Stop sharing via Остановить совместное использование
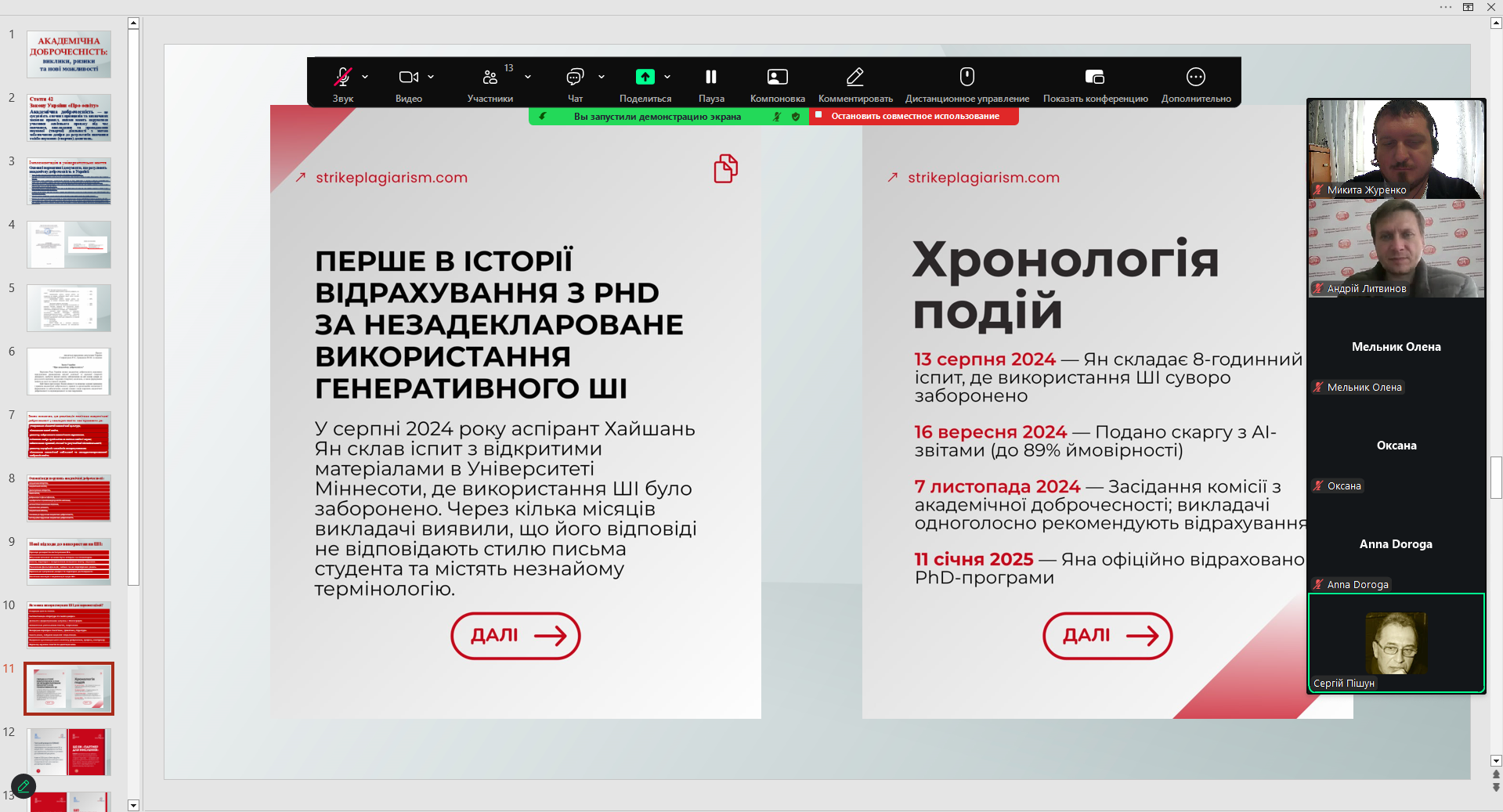This screenshot has width=1503, height=812. click(x=914, y=116)
